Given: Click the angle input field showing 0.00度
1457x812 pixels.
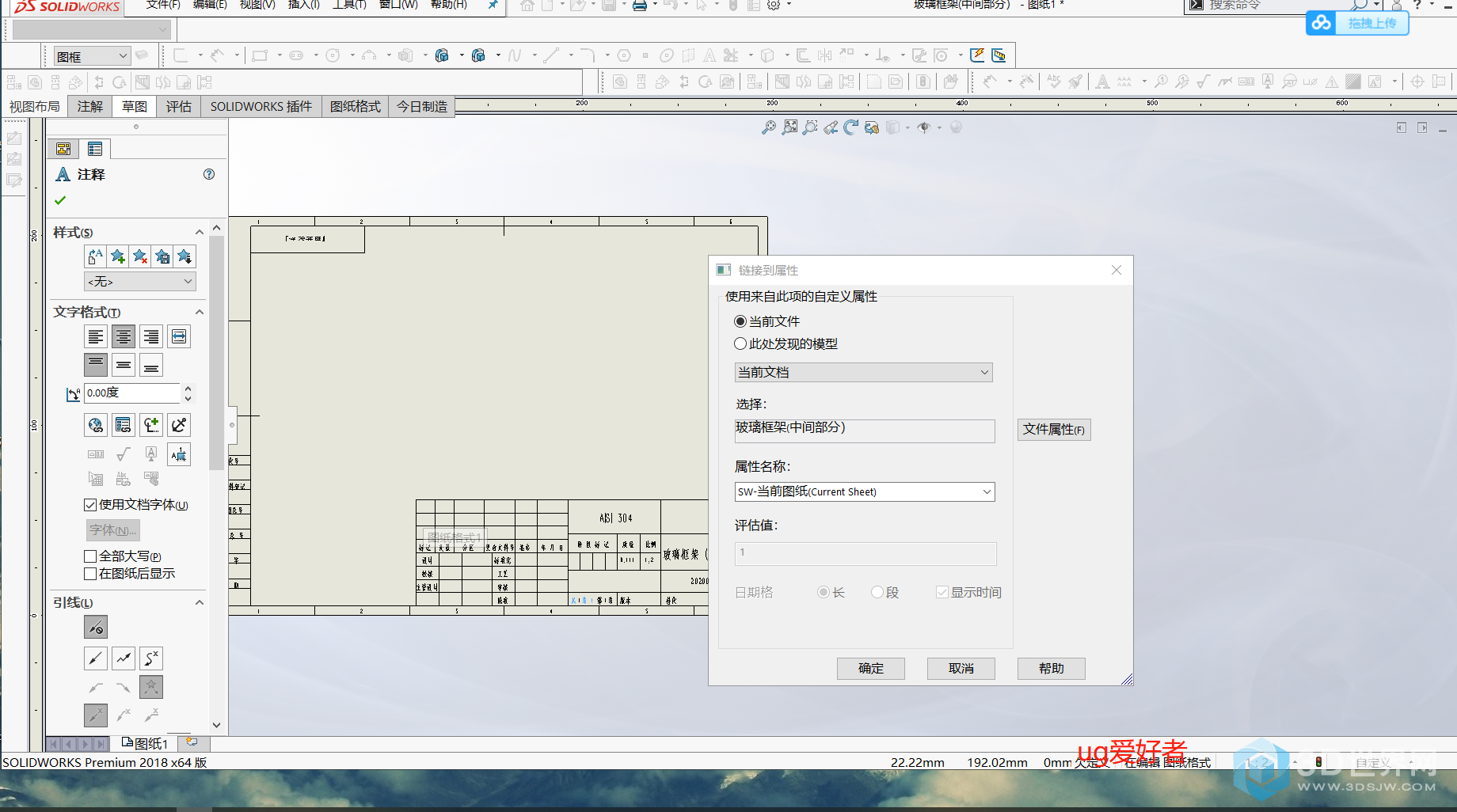Looking at the screenshot, I should pyautogui.click(x=133, y=393).
